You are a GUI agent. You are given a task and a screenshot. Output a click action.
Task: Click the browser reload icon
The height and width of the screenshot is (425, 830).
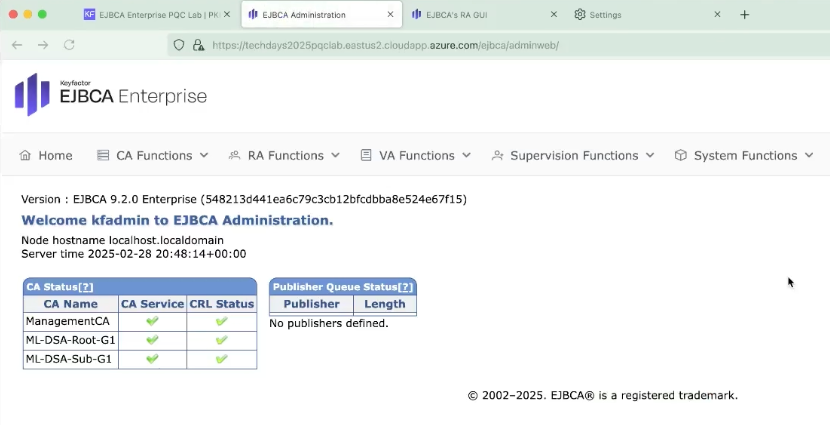coord(69,45)
